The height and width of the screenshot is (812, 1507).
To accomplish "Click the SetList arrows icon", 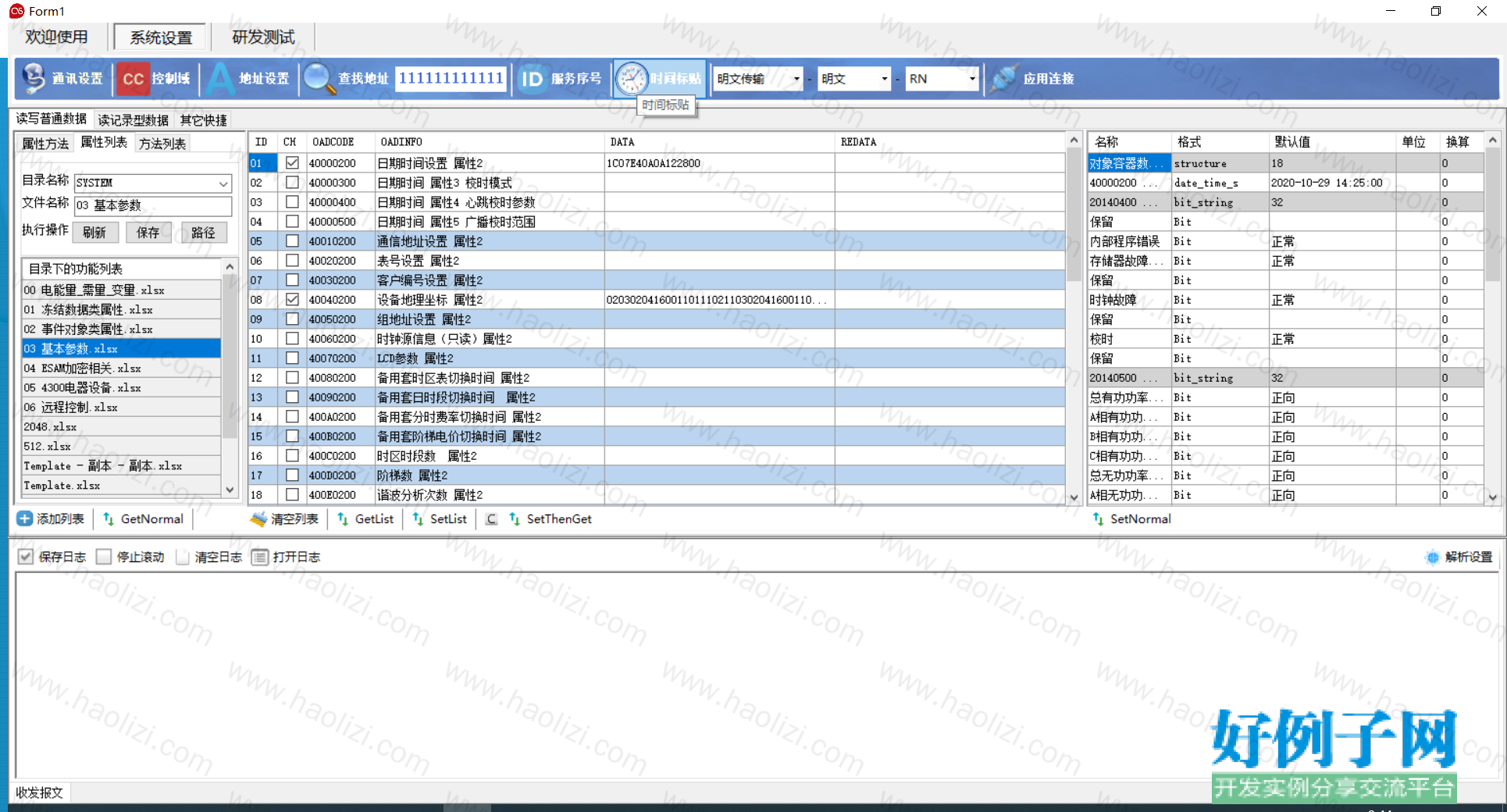I will click(418, 518).
